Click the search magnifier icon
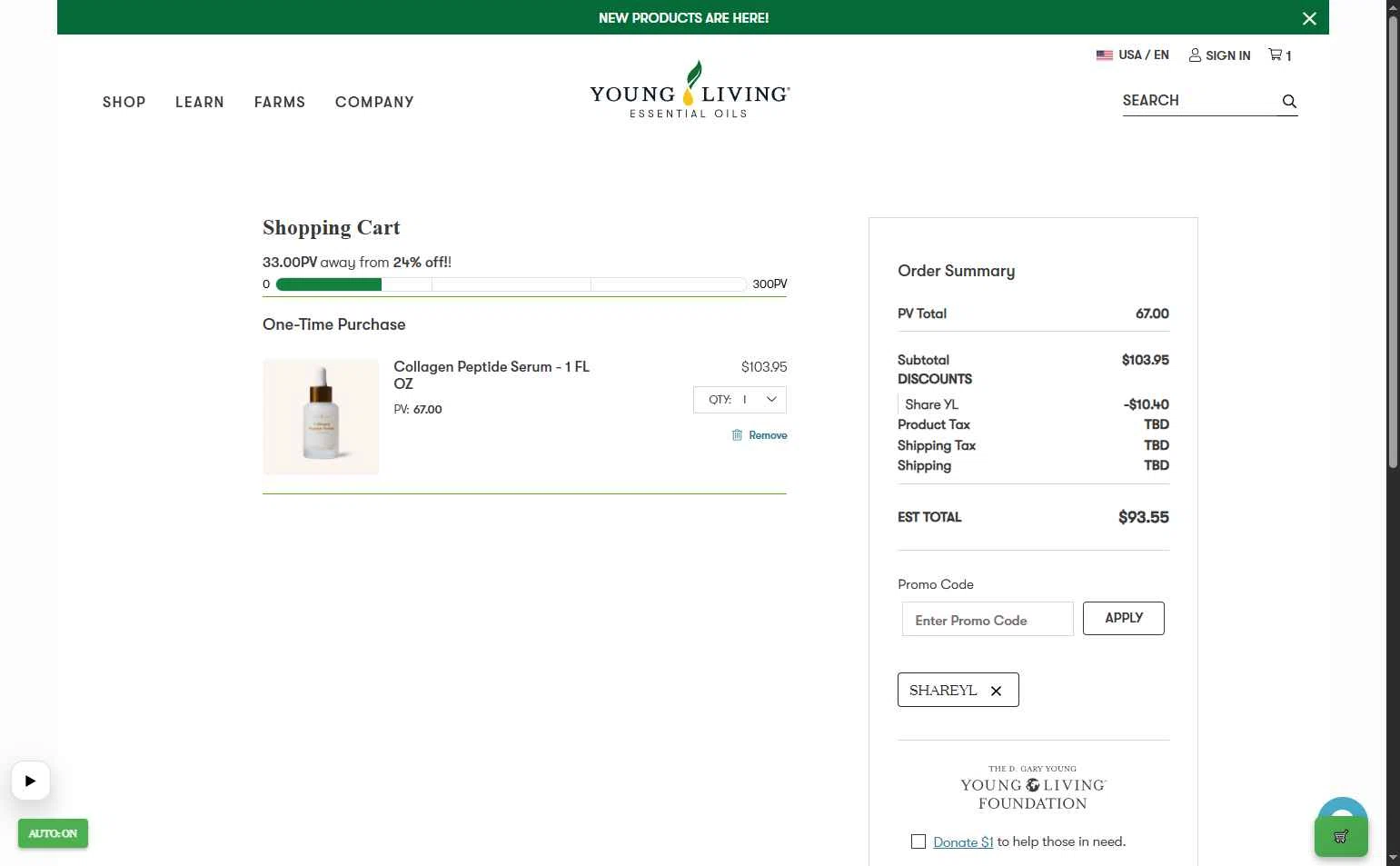Image resolution: width=1400 pixels, height=866 pixels. click(1289, 102)
